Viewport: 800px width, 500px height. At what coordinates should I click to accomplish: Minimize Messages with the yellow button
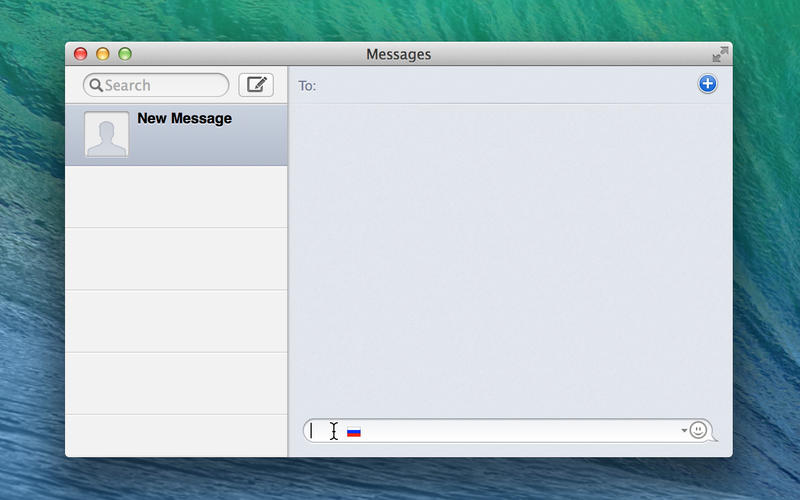(103, 54)
